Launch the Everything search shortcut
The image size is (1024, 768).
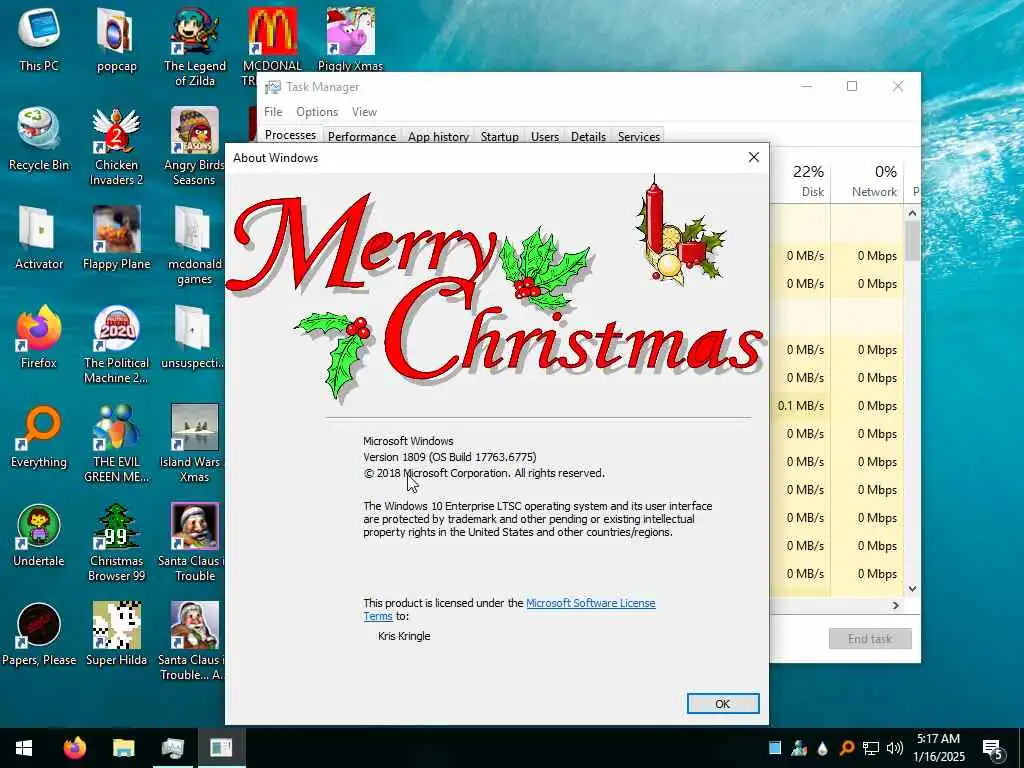pos(39,436)
